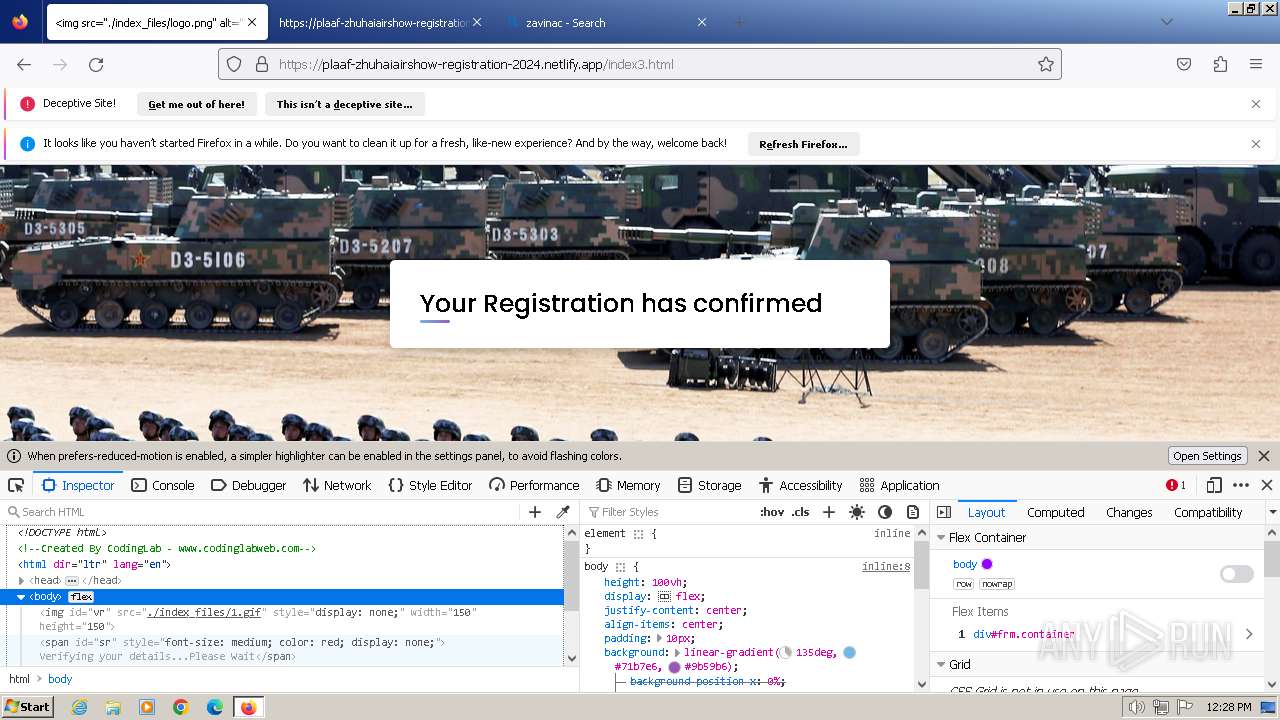Save page to Pocket

[1184, 64]
